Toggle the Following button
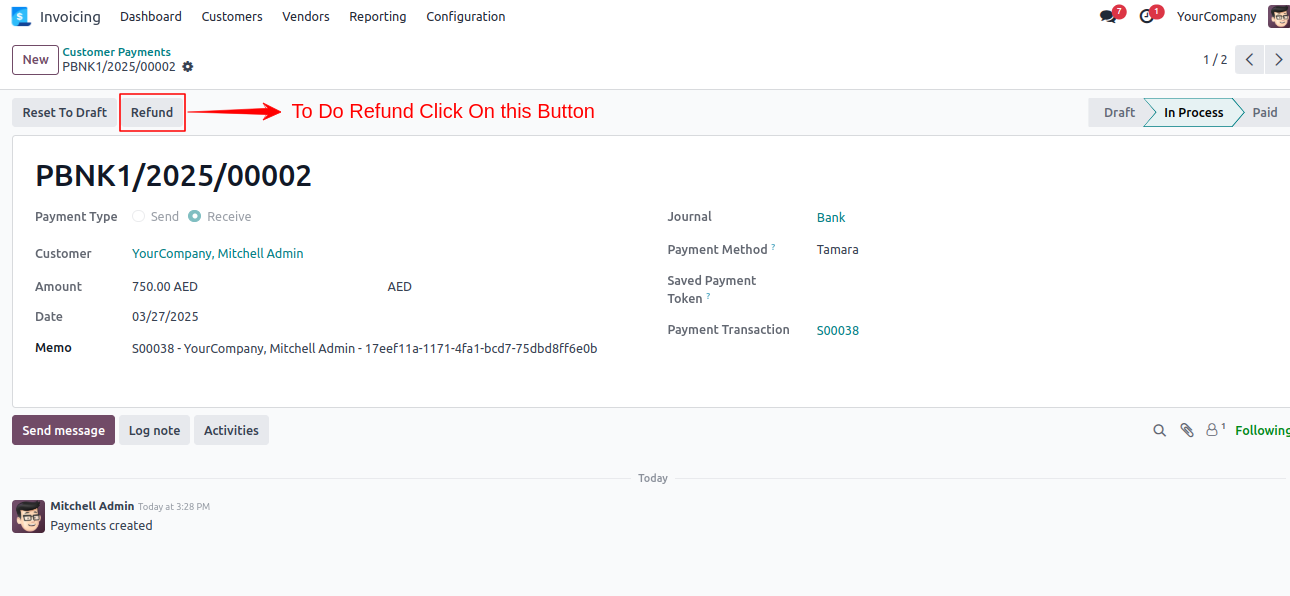 click(1262, 430)
